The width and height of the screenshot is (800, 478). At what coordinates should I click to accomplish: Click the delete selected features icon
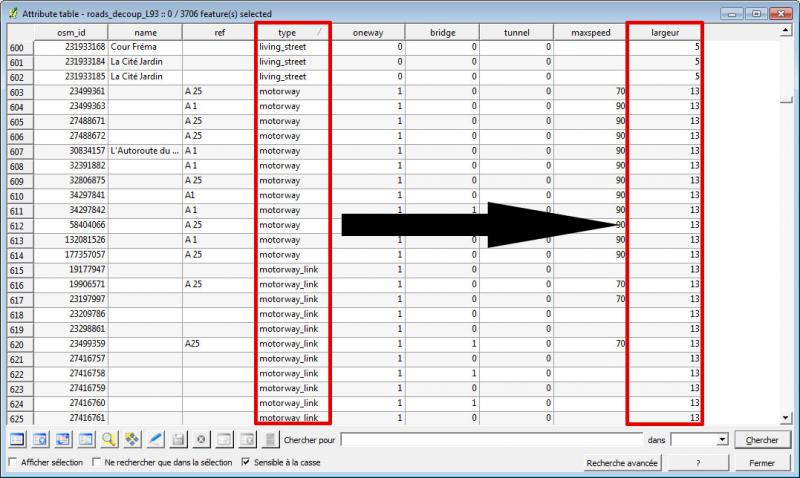tap(201, 439)
